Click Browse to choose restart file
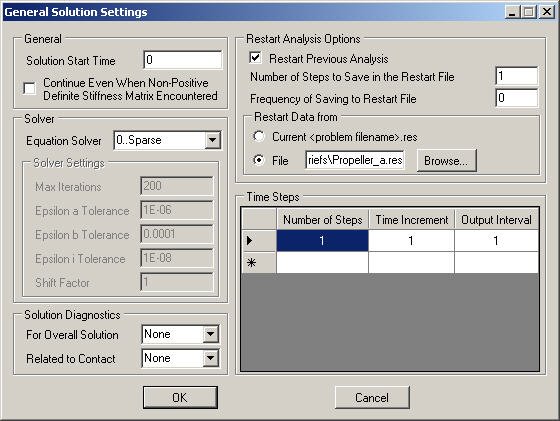560x421 pixels. (x=446, y=161)
